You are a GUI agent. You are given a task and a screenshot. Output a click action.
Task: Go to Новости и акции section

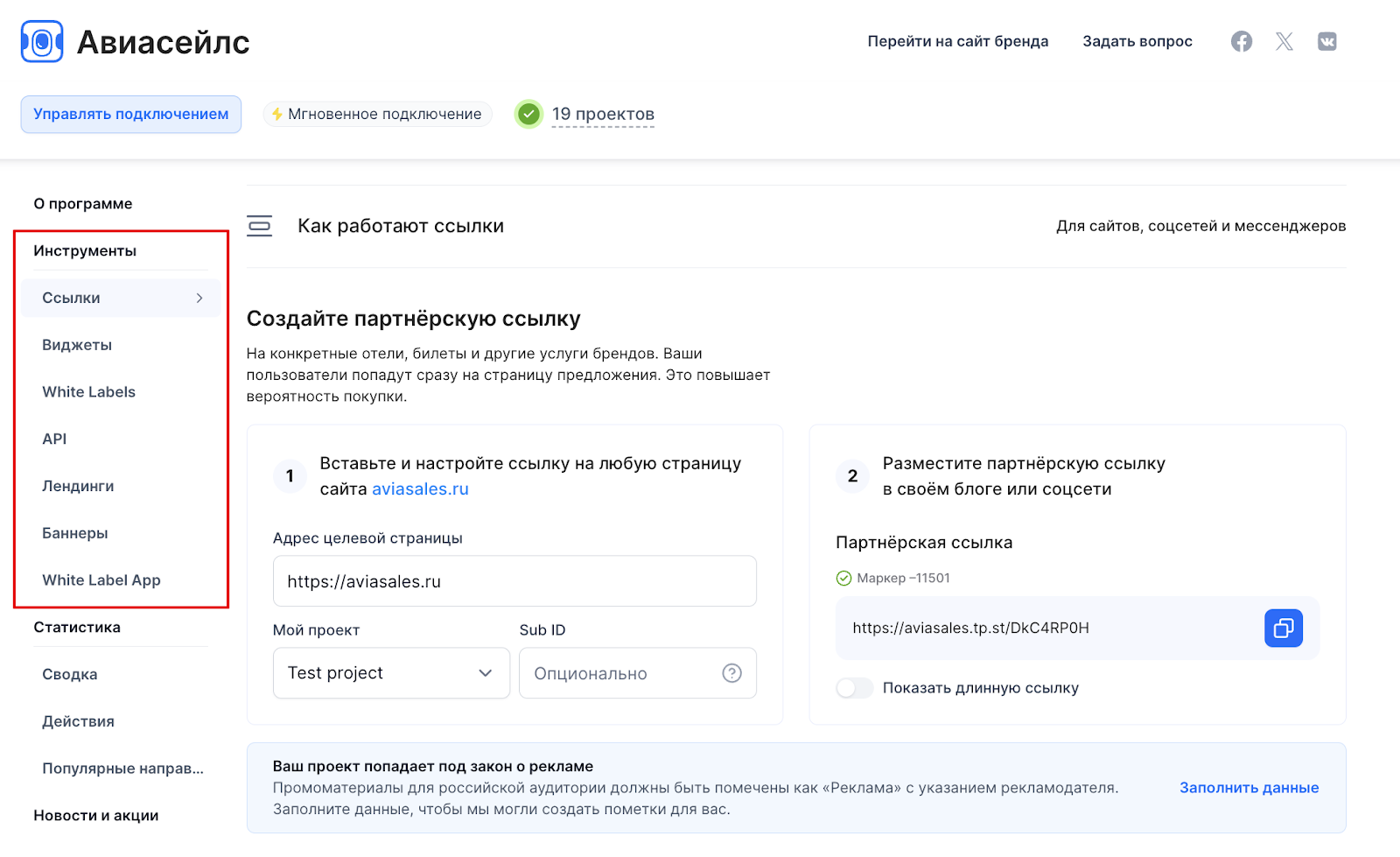[96, 816]
